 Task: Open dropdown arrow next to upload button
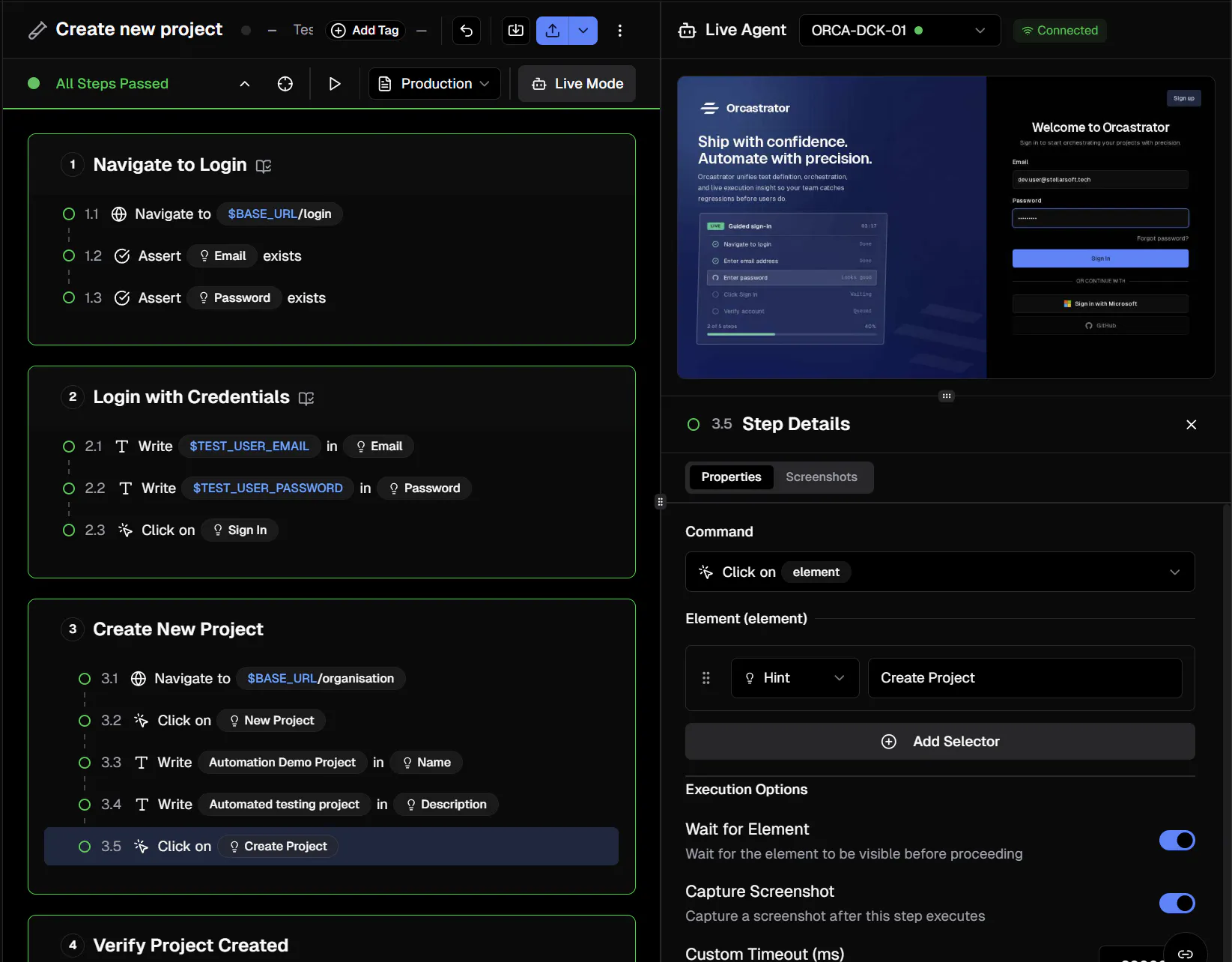point(583,31)
